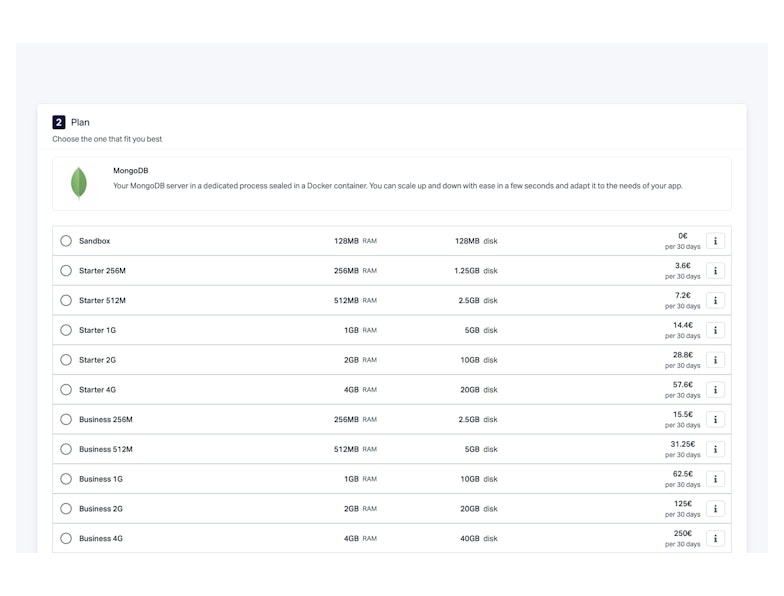Click the step 2 Plan heading badge

click(x=59, y=122)
